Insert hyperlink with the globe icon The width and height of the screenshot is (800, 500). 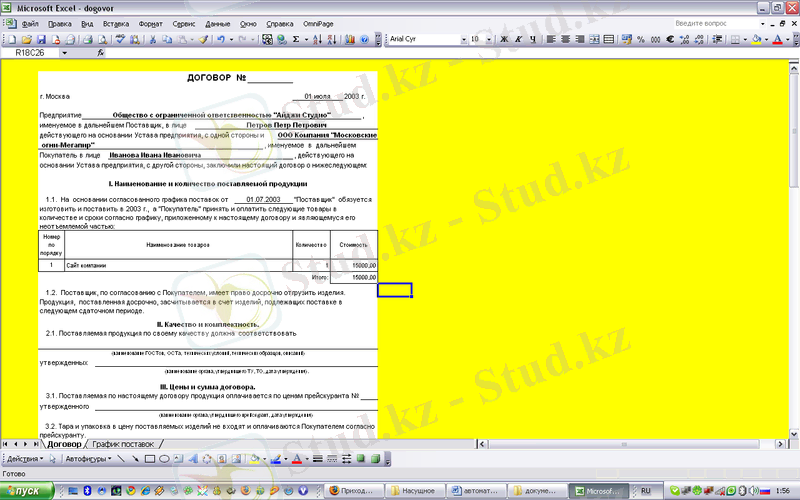282,39
